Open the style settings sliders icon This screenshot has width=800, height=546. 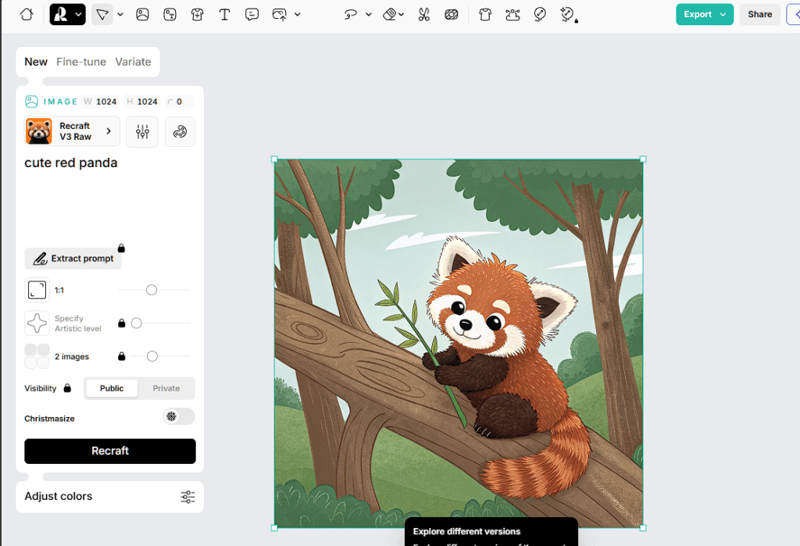click(x=142, y=132)
